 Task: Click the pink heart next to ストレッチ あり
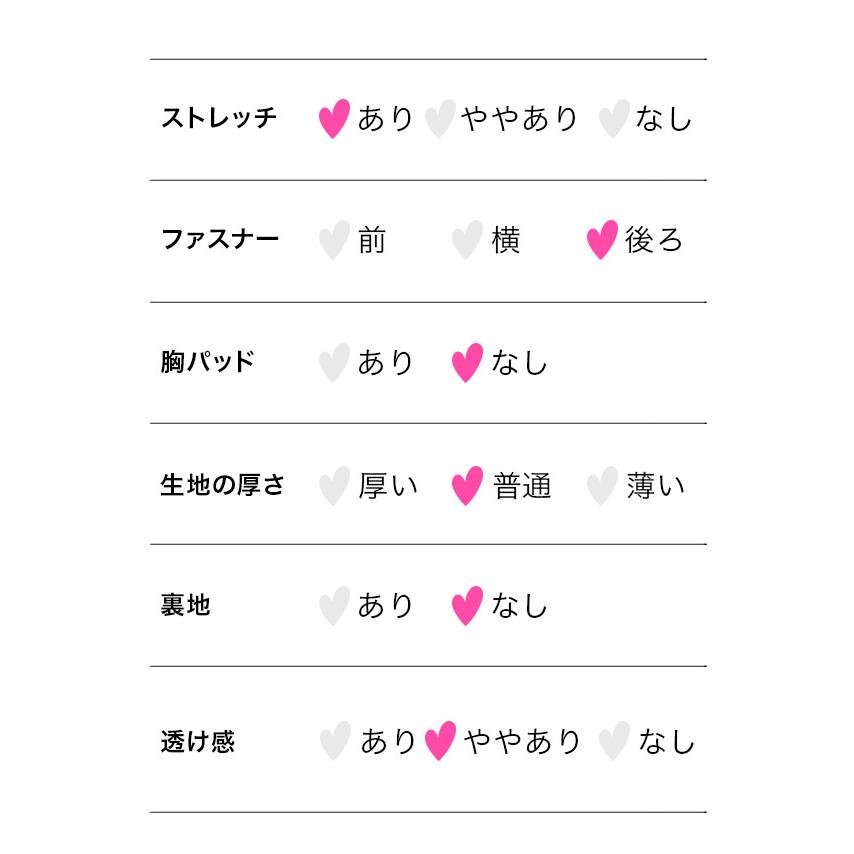pyautogui.click(x=334, y=119)
